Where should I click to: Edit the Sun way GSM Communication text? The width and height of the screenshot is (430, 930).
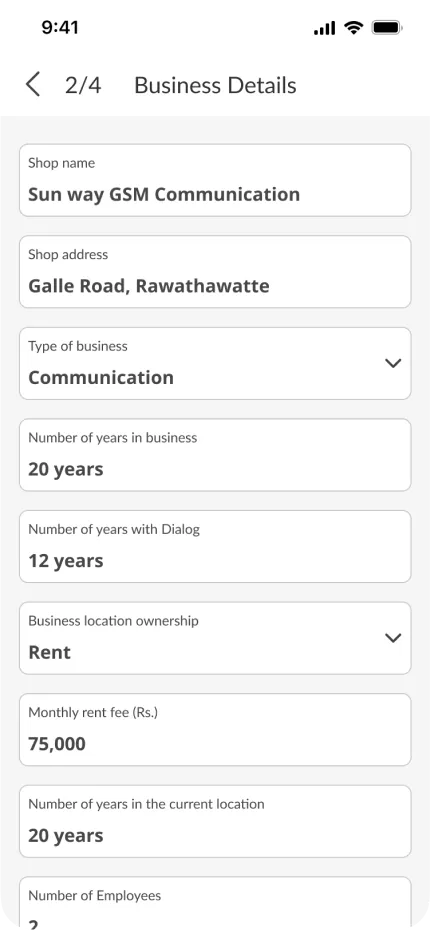pyautogui.click(x=164, y=195)
